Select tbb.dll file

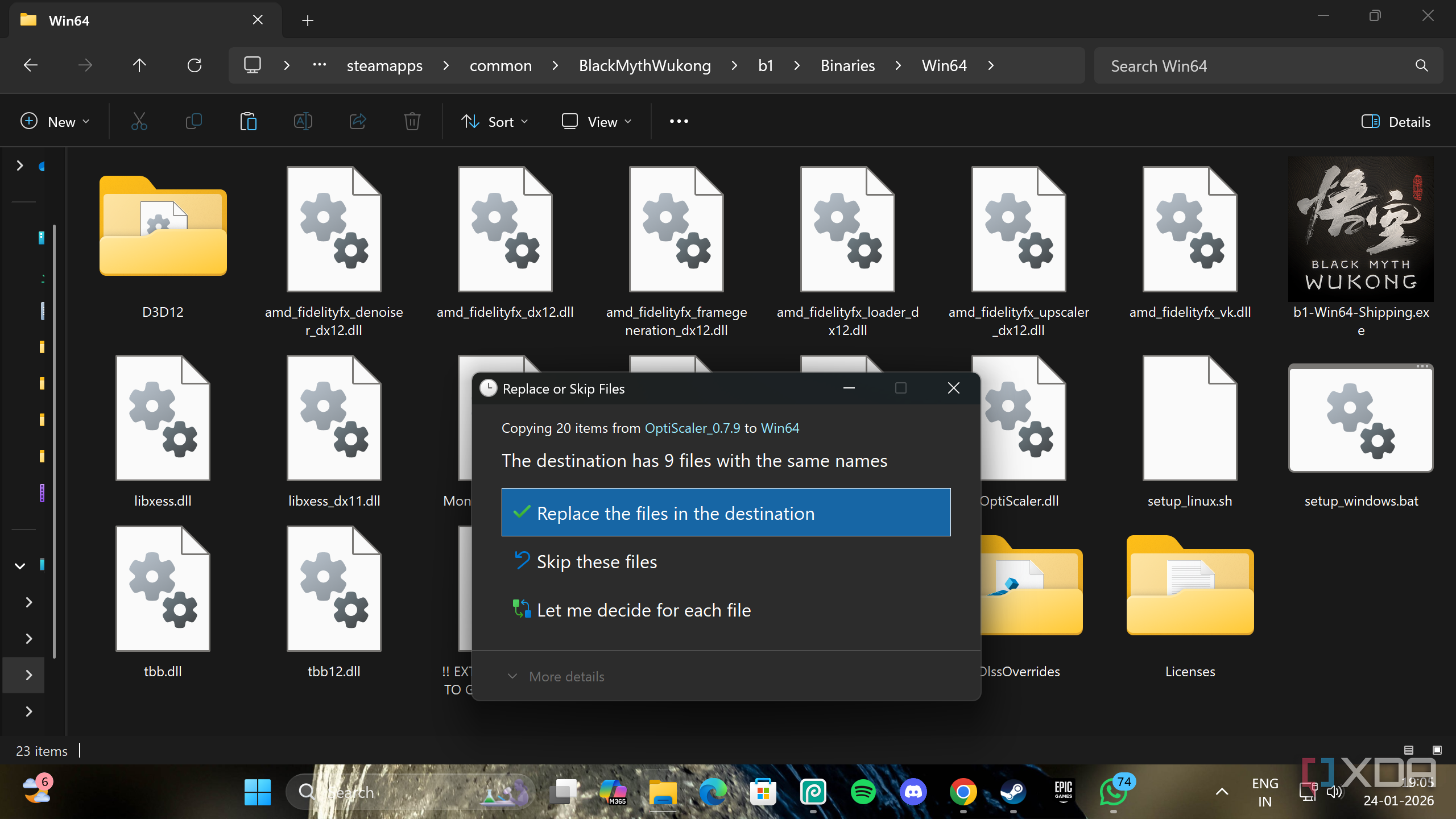163,603
